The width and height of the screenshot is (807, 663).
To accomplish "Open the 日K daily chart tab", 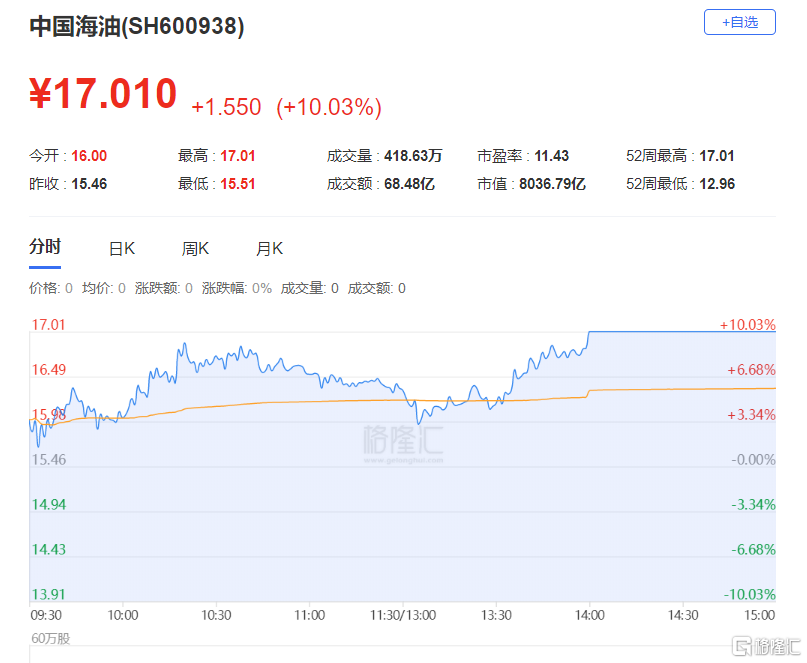I will coord(122,249).
